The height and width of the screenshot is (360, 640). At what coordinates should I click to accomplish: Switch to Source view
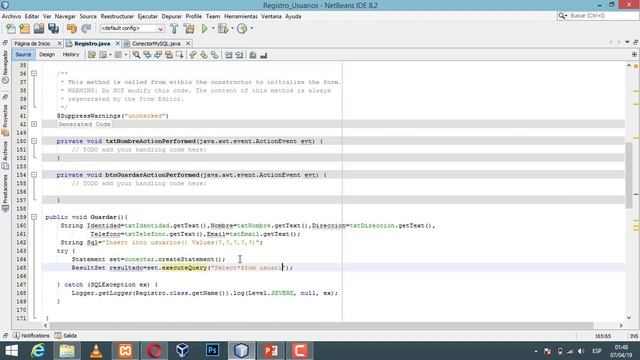(x=23, y=55)
